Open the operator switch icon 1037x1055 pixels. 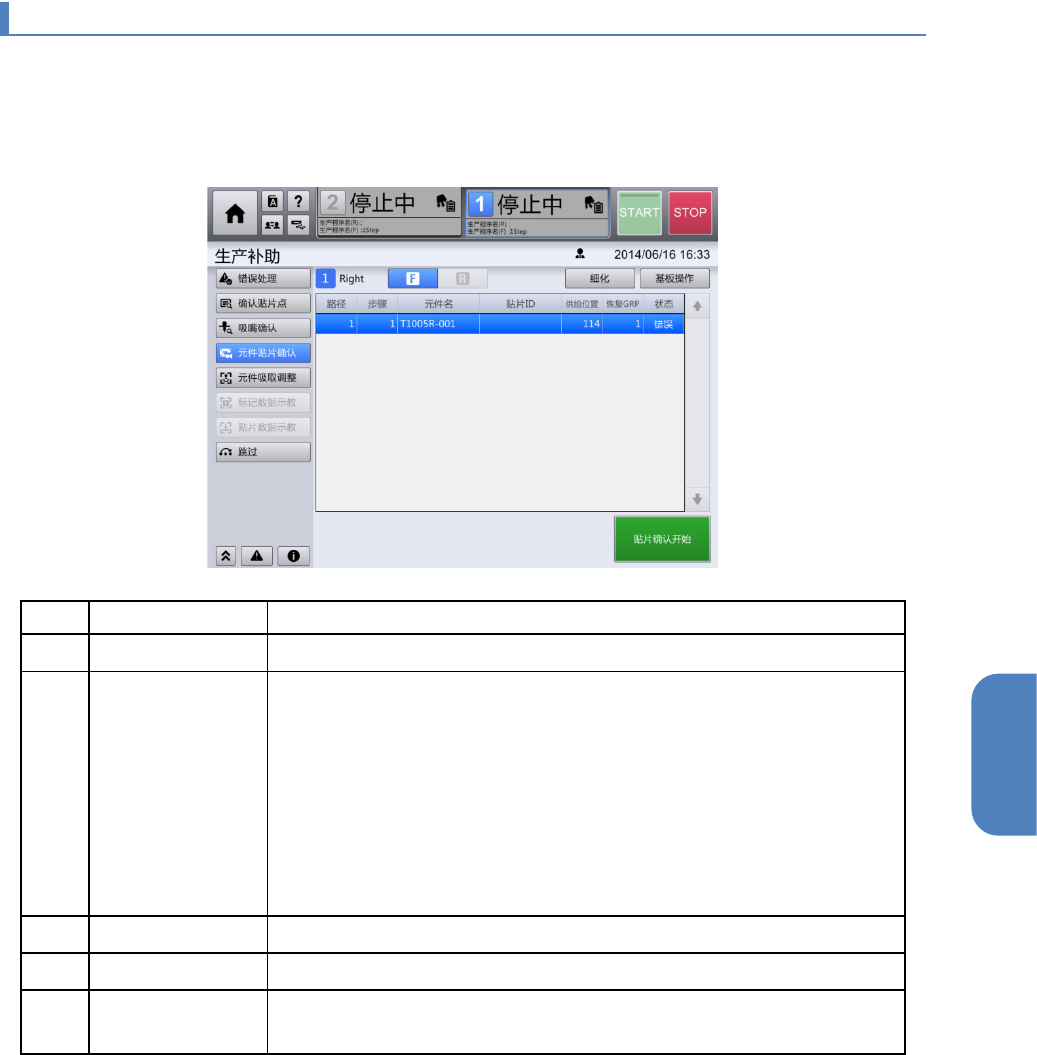pyautogui.click(x=273, y=225)
